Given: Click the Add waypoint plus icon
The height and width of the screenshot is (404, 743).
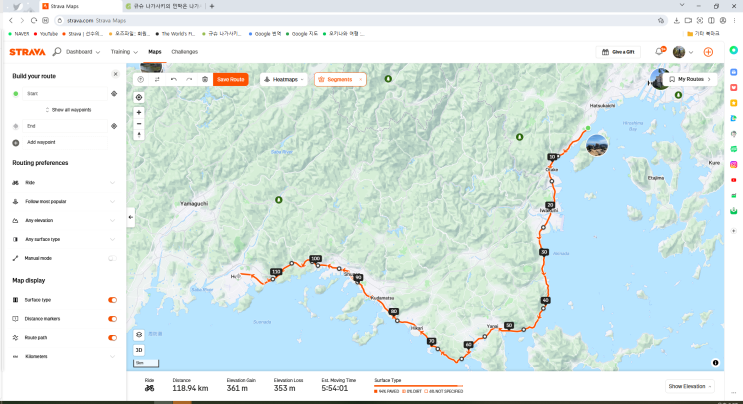Looking at the screenshot, I should tap(16, 143).
